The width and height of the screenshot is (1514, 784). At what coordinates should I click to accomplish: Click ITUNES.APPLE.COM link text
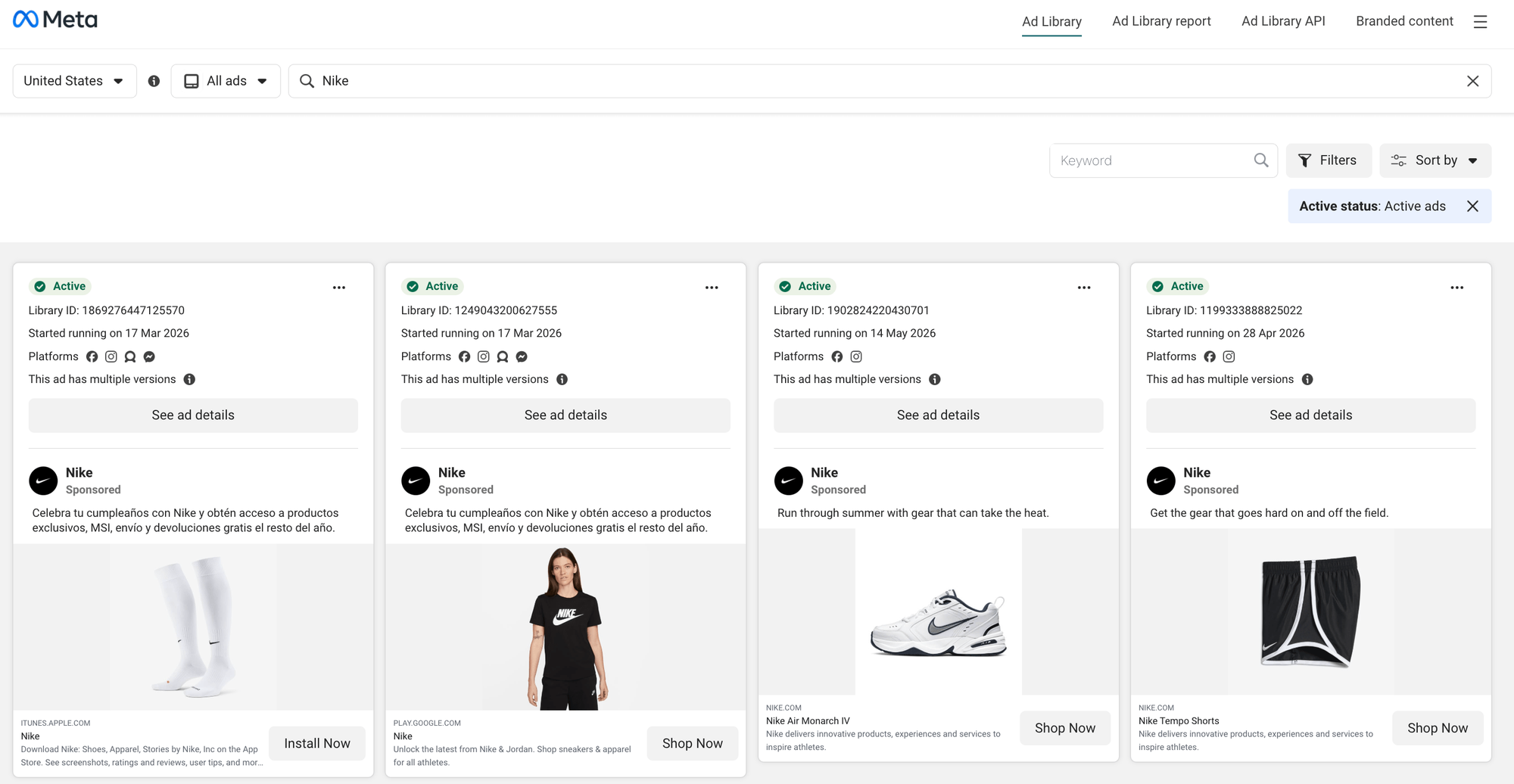click(x=55, y=723)
